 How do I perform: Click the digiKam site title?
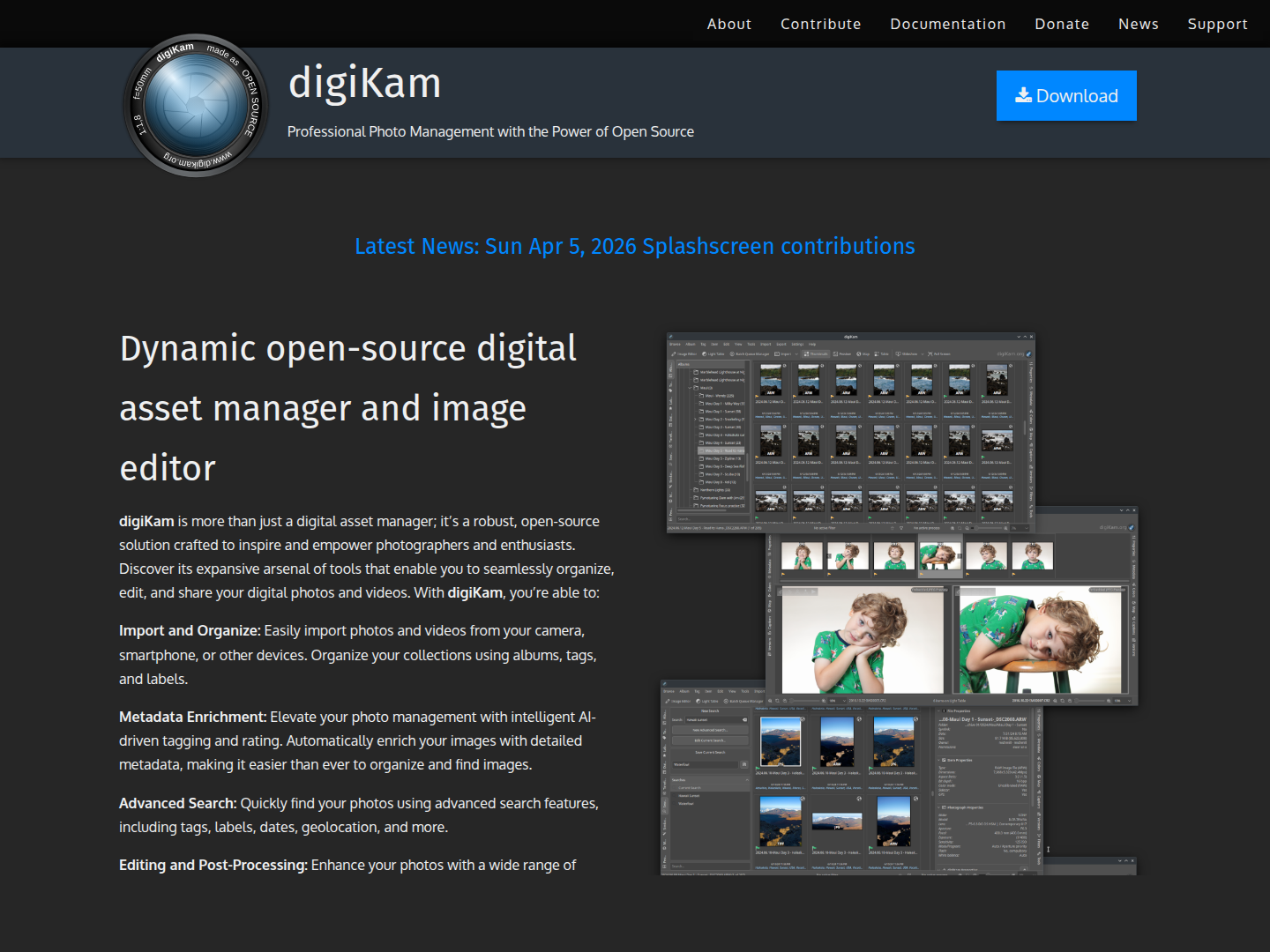364,83
